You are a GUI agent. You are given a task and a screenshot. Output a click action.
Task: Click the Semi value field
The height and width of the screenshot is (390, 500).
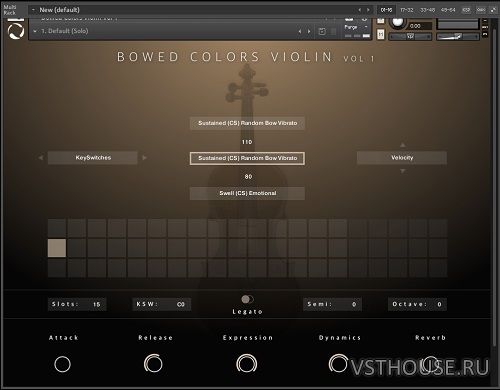tap(332, 304)
